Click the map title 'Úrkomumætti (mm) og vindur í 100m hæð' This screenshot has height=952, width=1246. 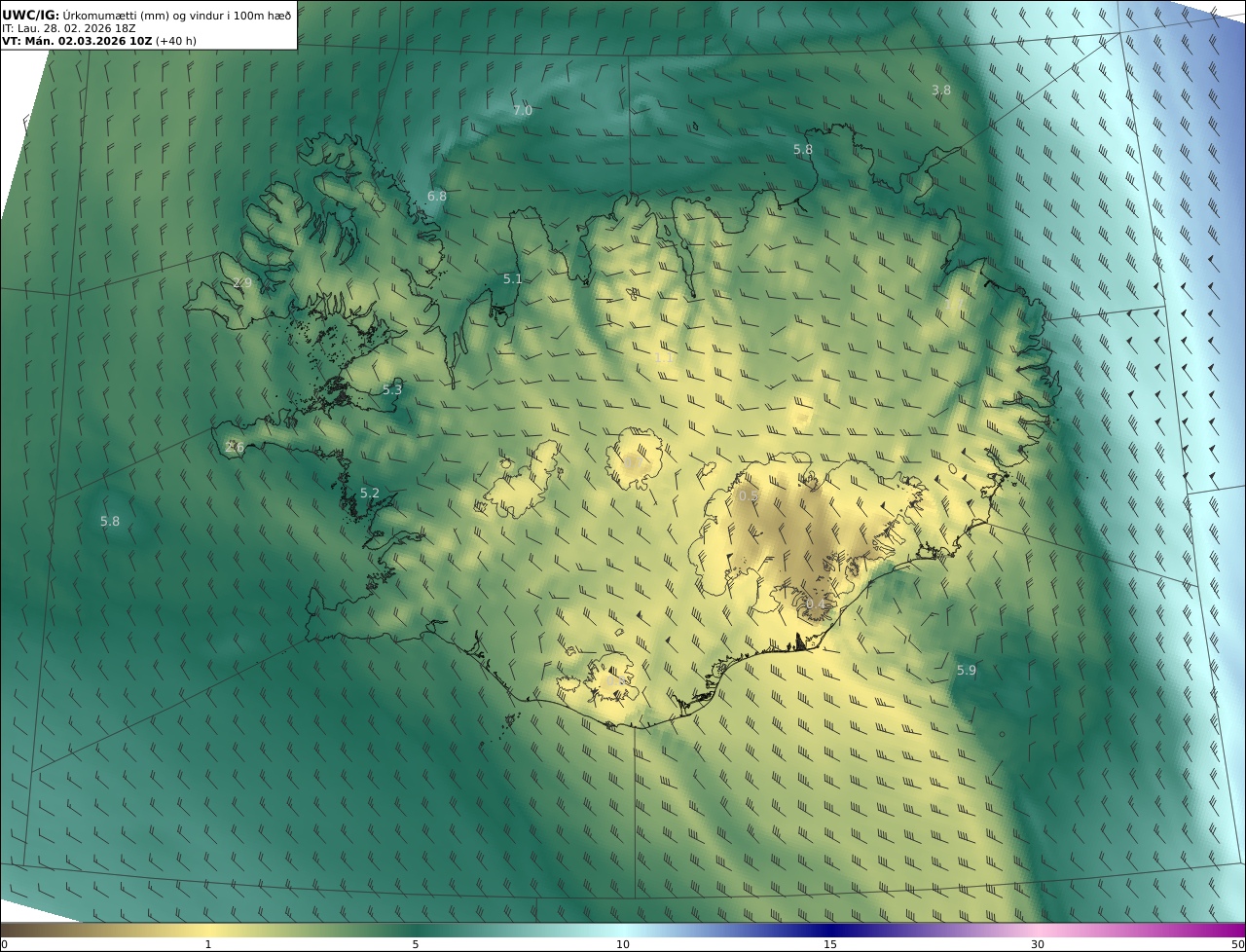coord(177,16)
